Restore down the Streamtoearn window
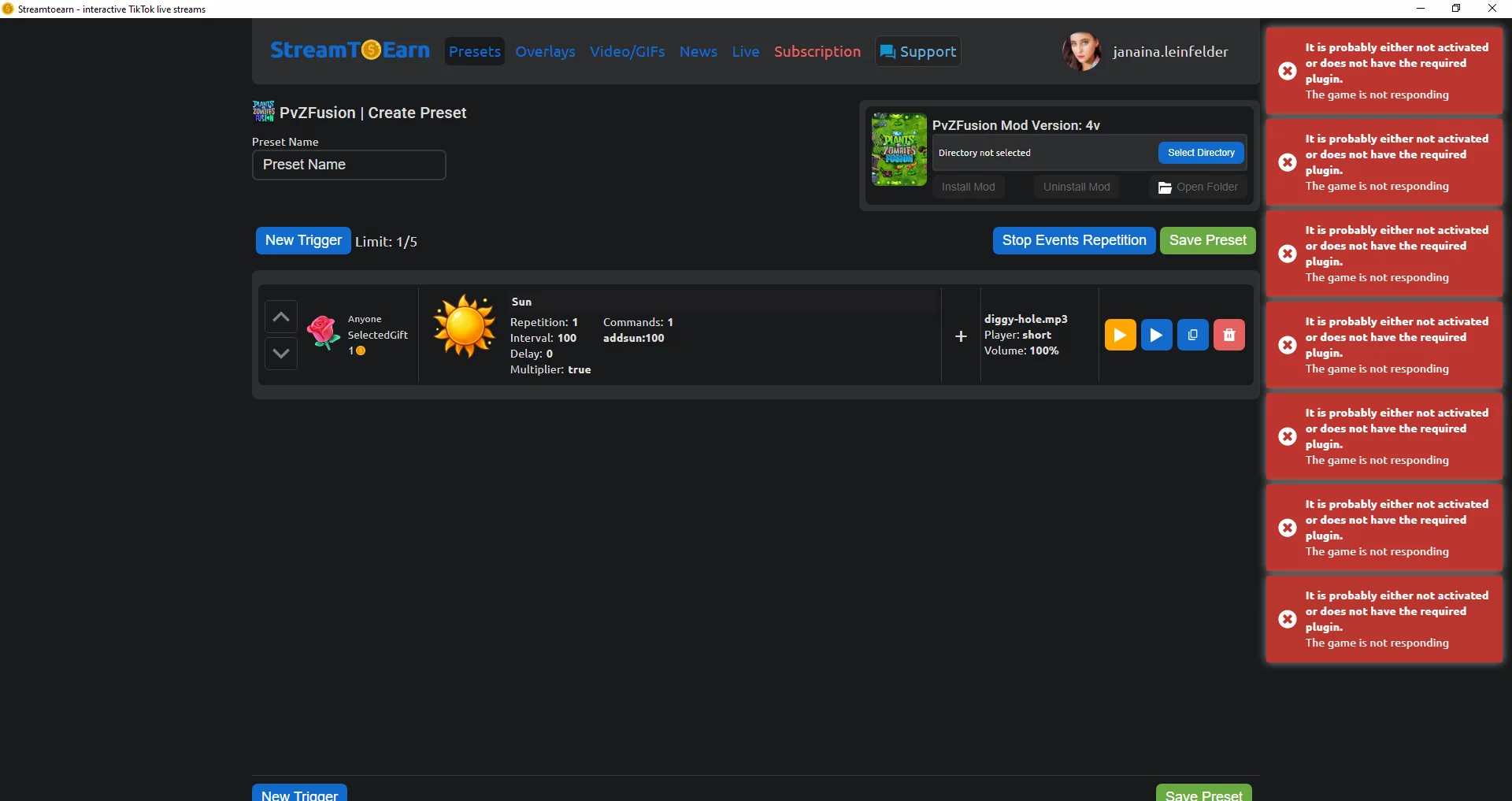This screenshot has height=801, width=1512. [1456, 9]
